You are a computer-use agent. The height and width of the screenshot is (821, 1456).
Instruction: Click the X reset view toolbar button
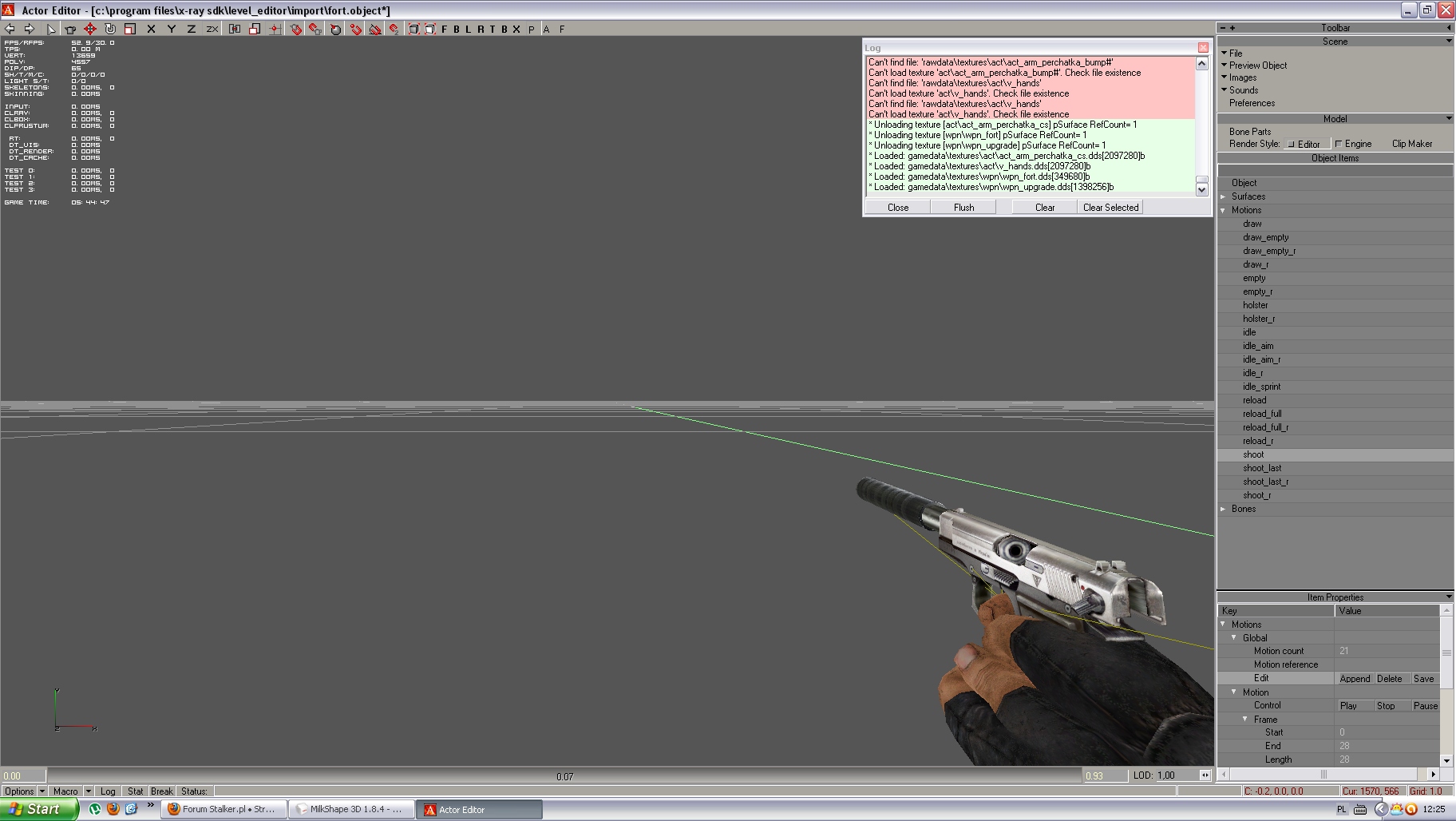pyautogui.click(x=516, y=29)
